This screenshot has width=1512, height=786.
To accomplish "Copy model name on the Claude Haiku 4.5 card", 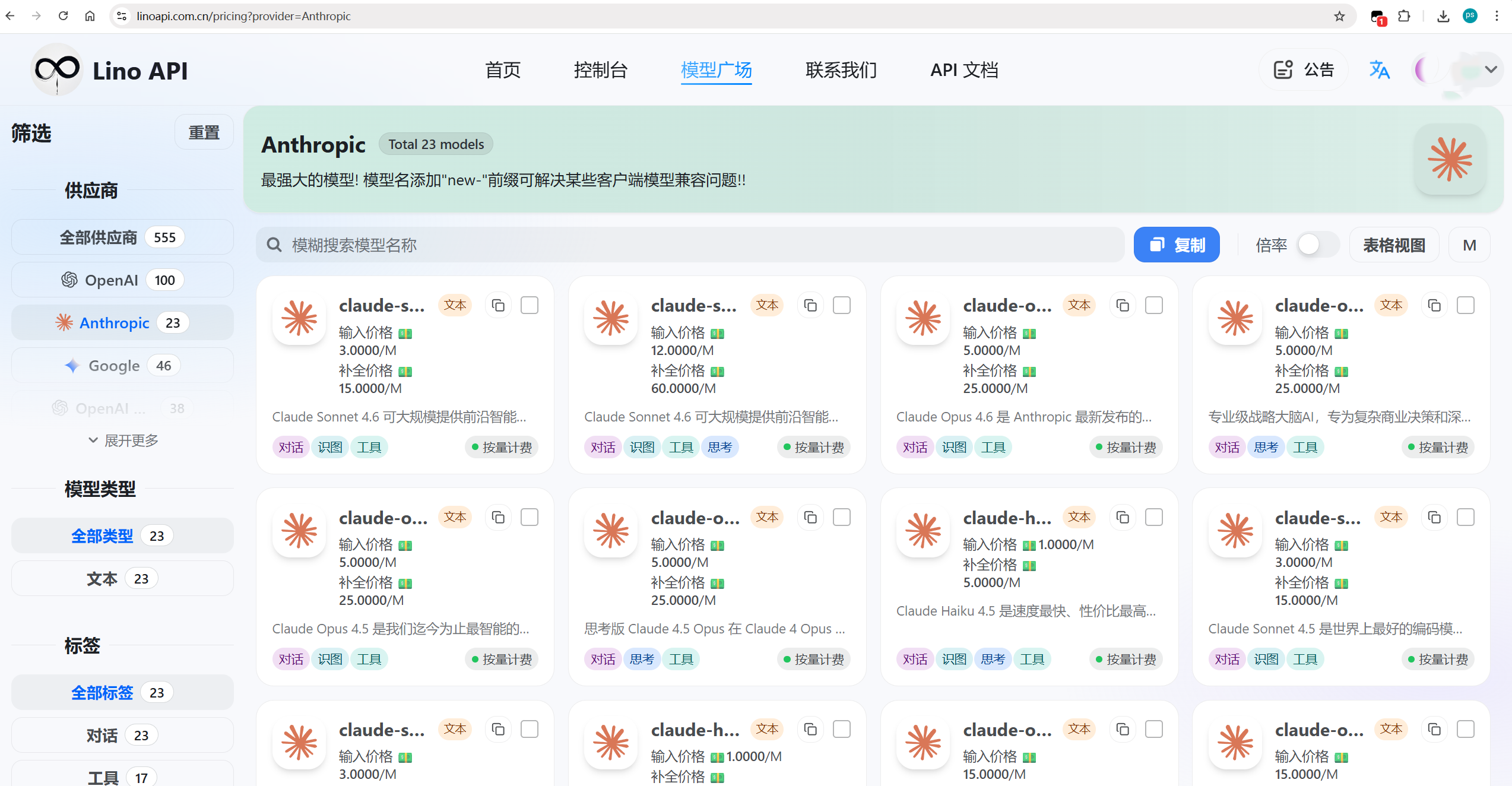I will pos(1123,517).
